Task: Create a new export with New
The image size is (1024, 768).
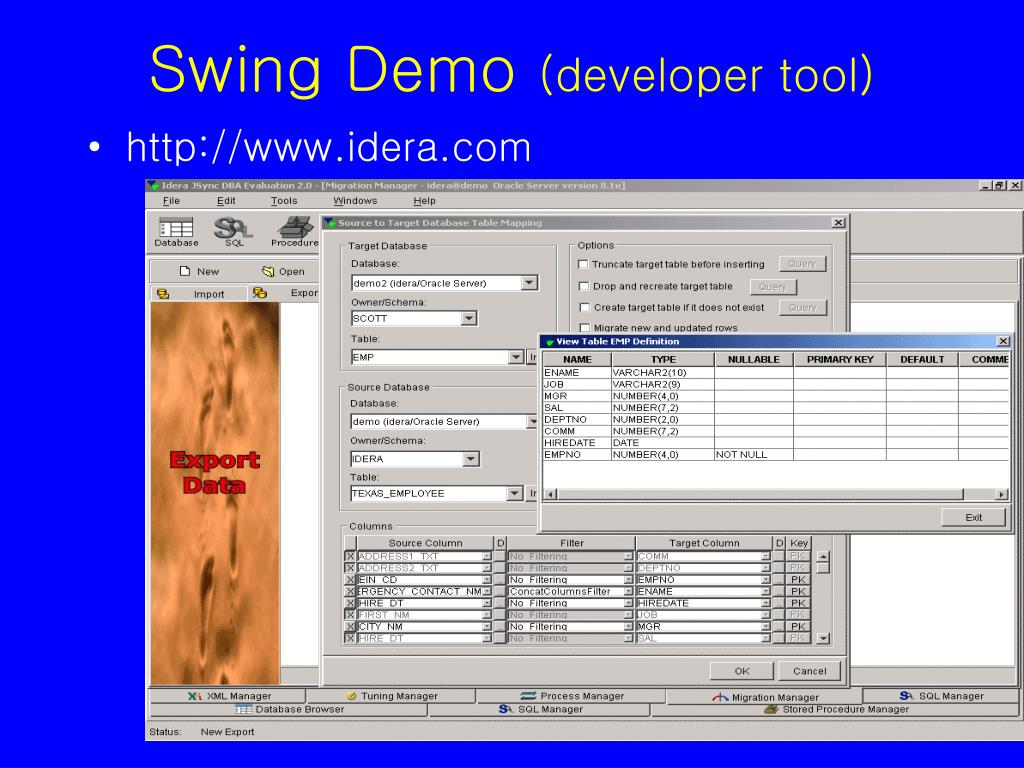Action: [x=199, y=271]
